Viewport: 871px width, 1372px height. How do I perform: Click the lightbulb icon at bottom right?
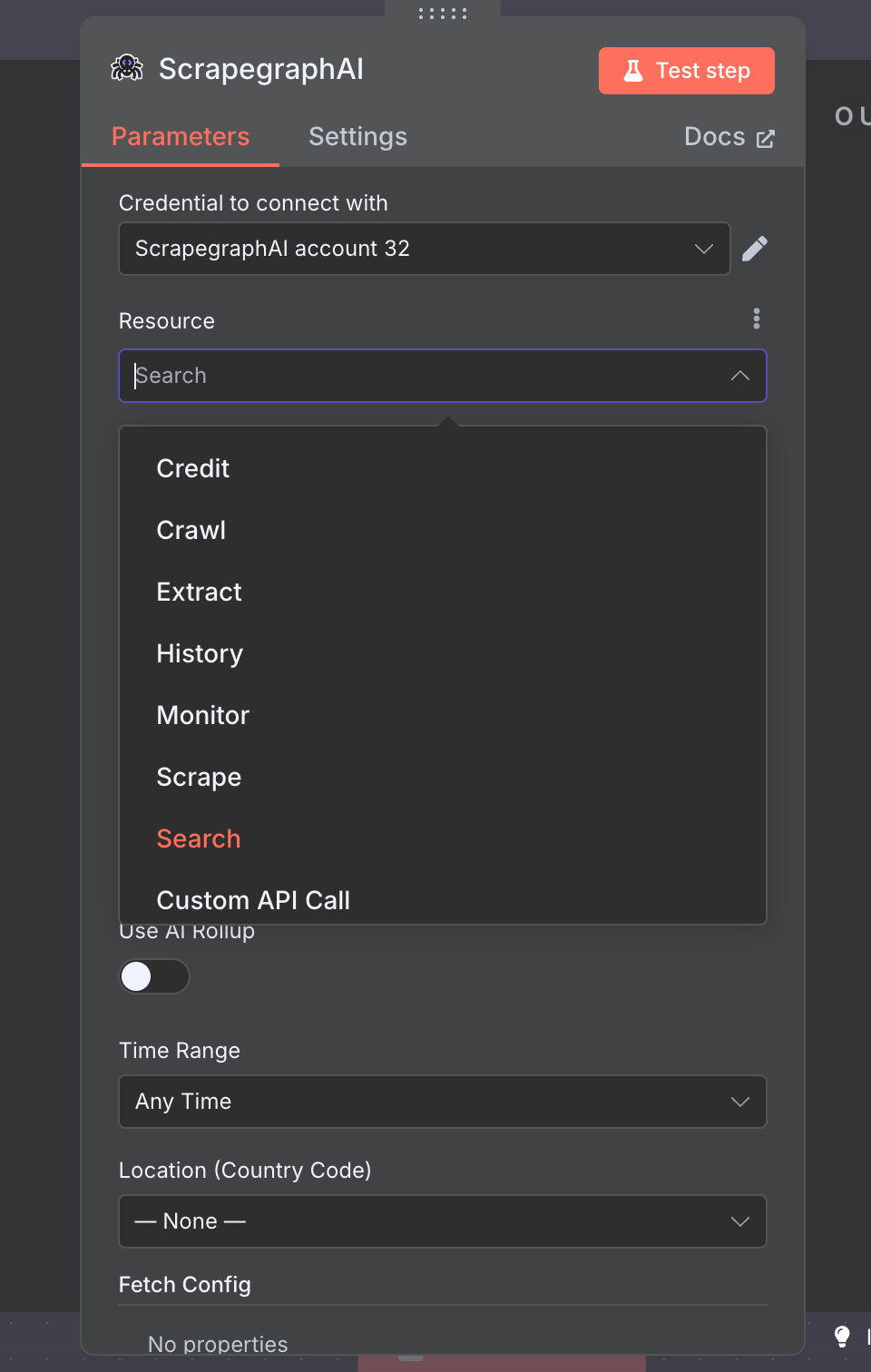[842, 1336]
